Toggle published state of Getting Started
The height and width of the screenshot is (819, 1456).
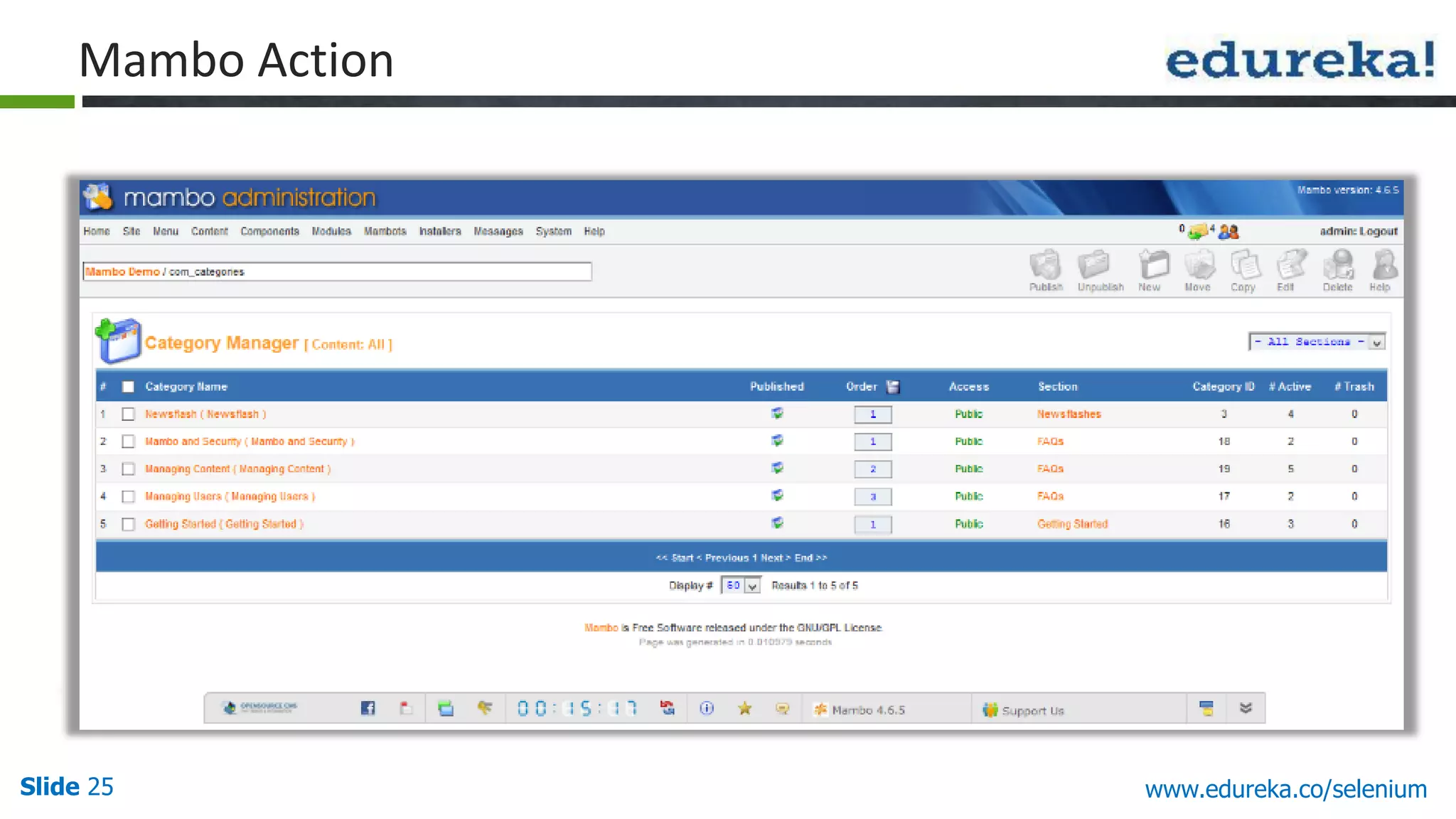coord(777,523)
